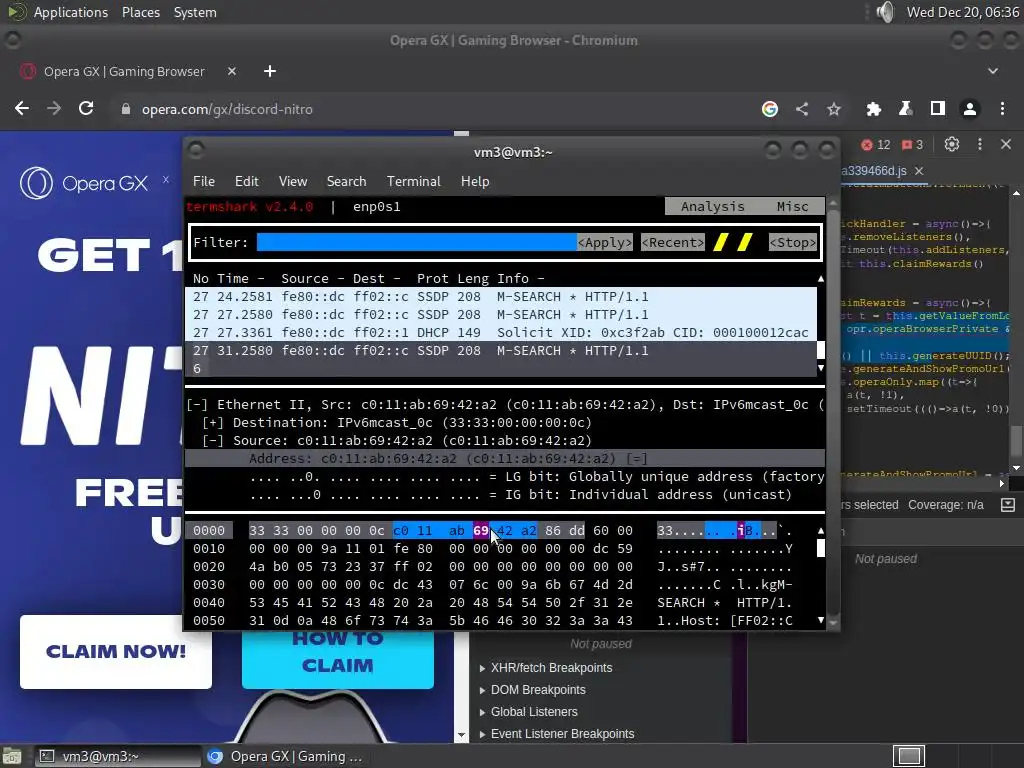This screenshot has height=768, width=1024.
Task: Click the CLAIM NOW! button
Action: [116, 651]
